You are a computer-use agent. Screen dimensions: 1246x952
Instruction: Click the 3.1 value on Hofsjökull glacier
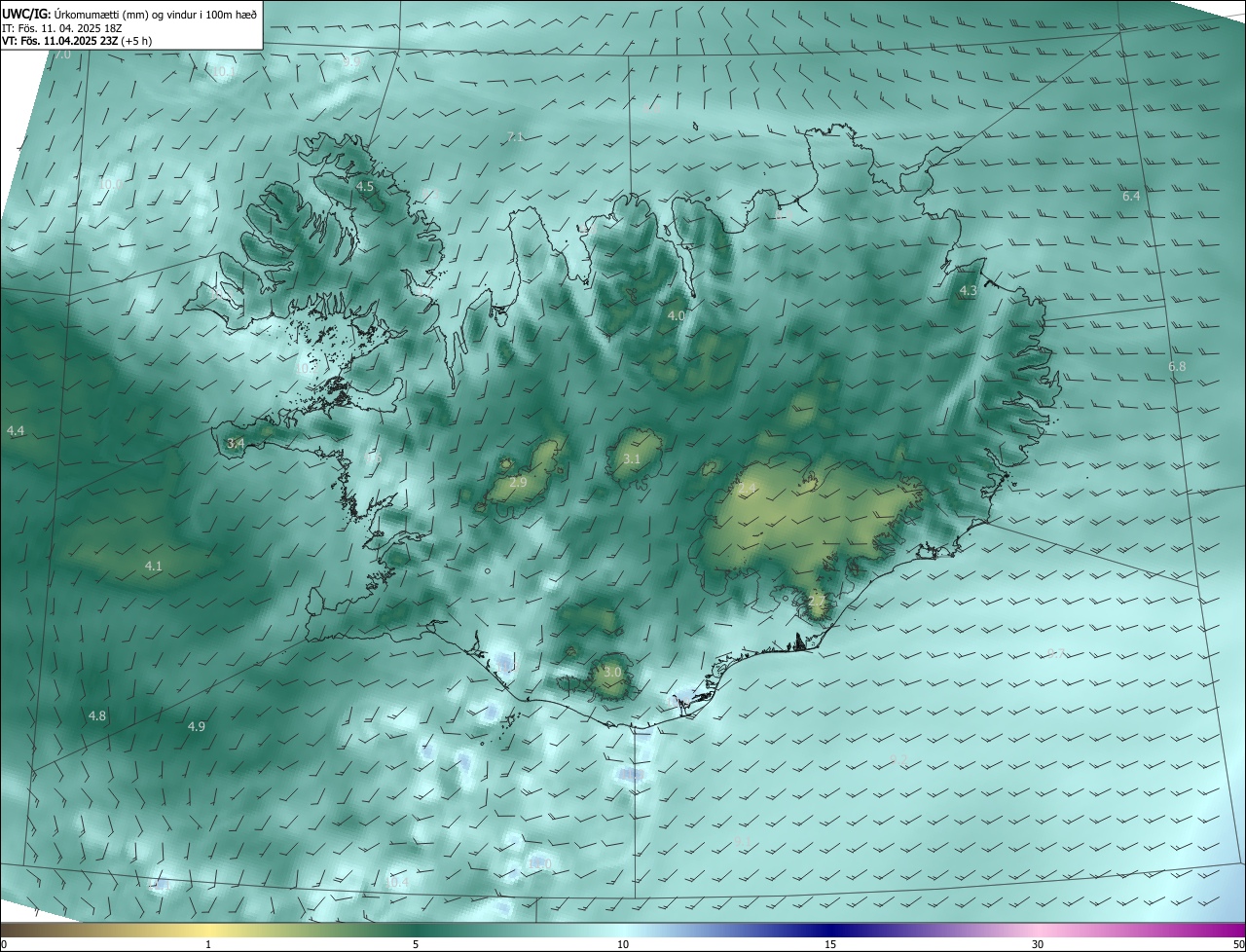(632, 458)
